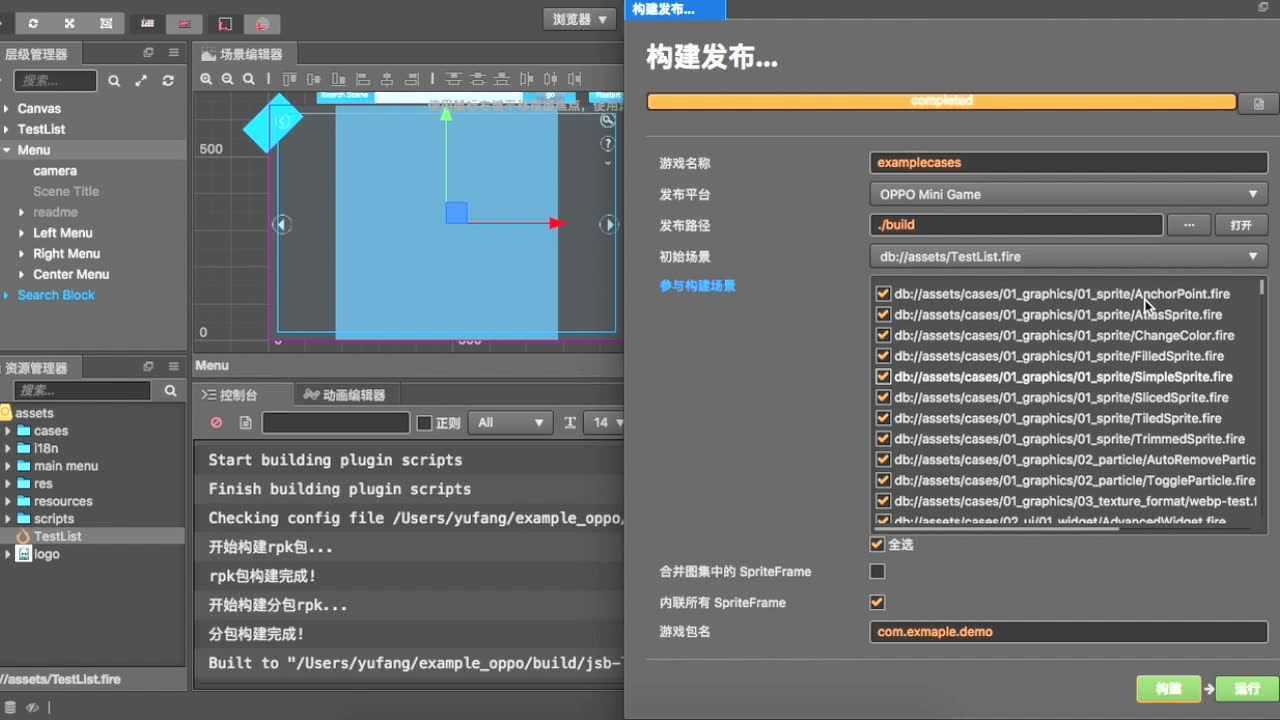Select the 构建发布 build panel tab
Image resolution: width=1280 pixels, height=720 pixels.
[675, 9]
